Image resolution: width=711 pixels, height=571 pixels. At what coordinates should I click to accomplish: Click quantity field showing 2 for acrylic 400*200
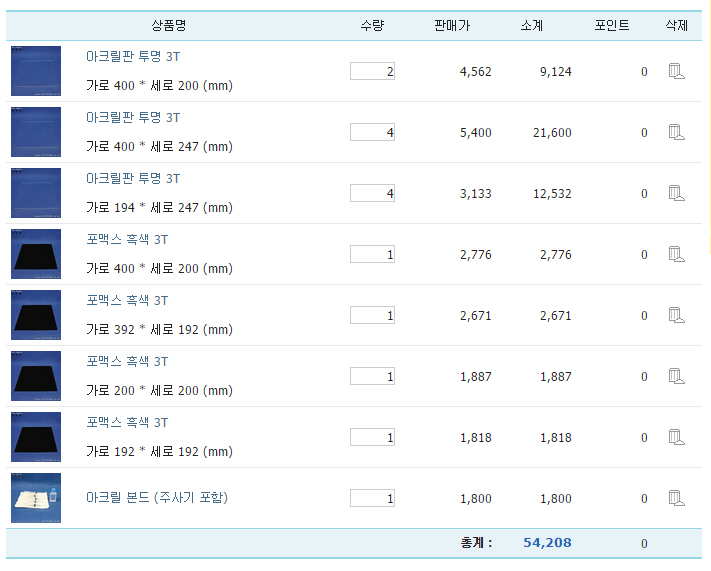(372, 71)
